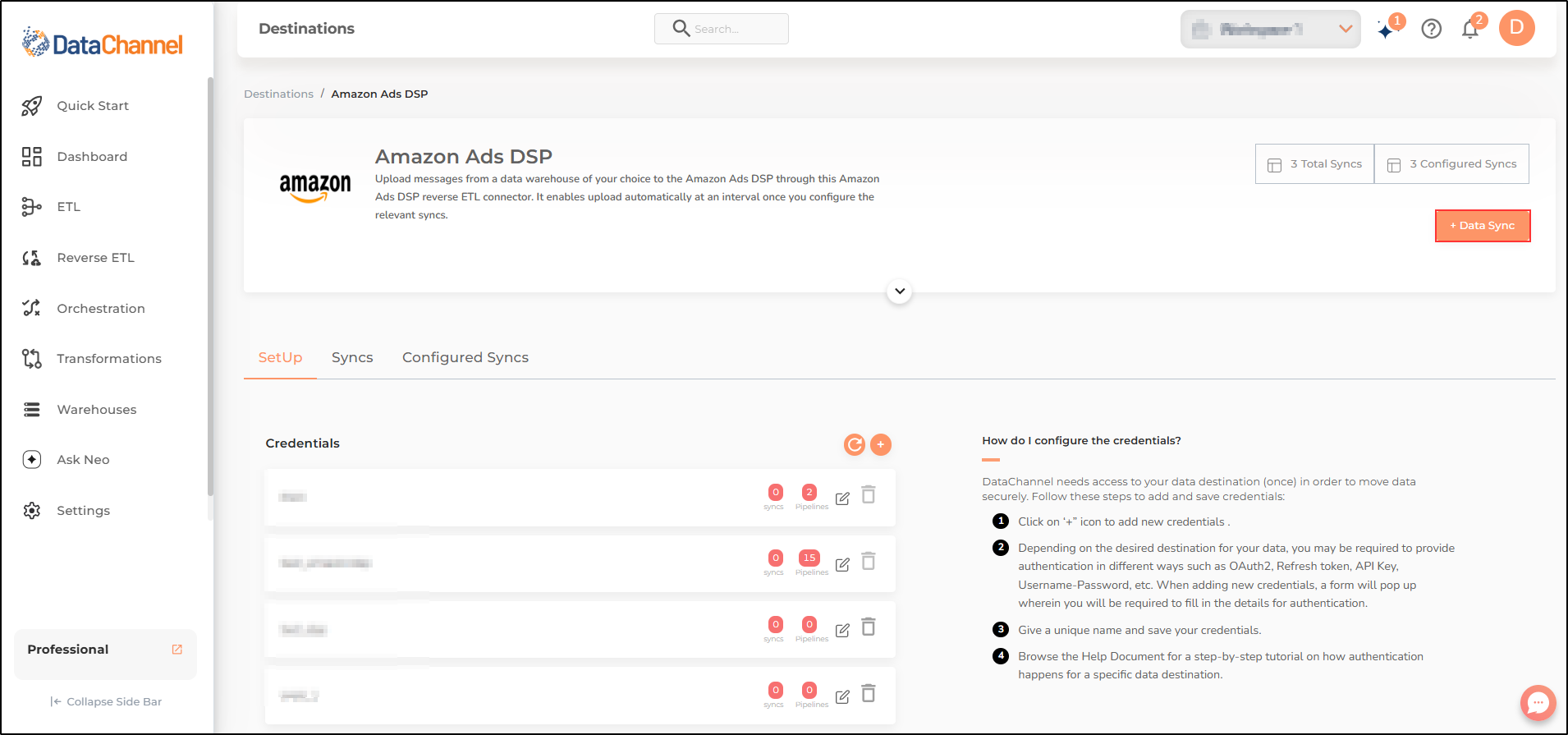This screenshot has height=735, width=1568.
Task: Click the + Data Sync button
Action: [x=1483, y=226]
